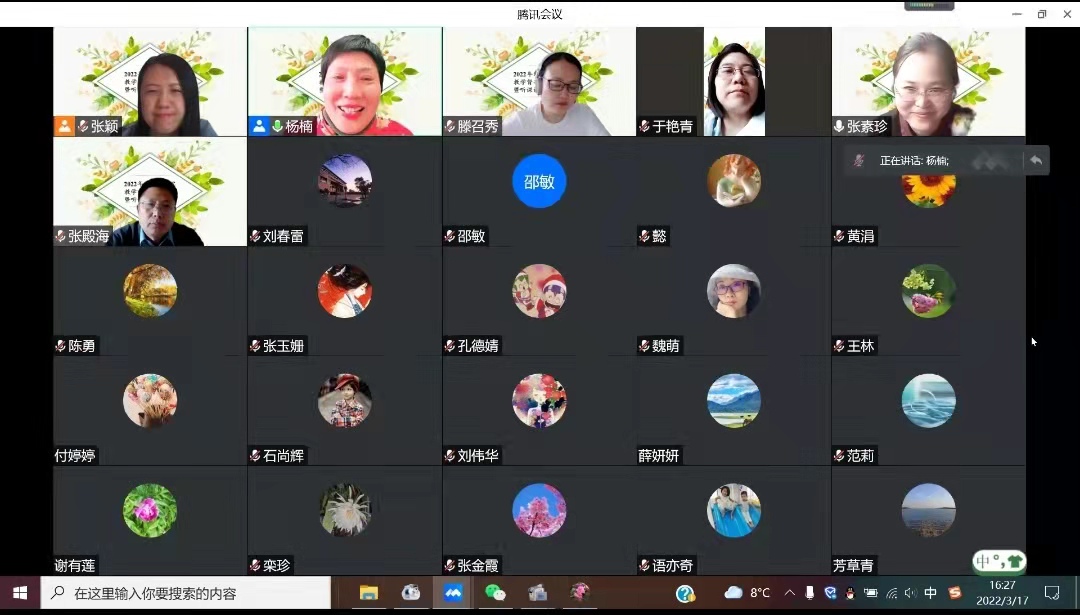Open File Explorer in the taskbar

(x=369, y=593)
